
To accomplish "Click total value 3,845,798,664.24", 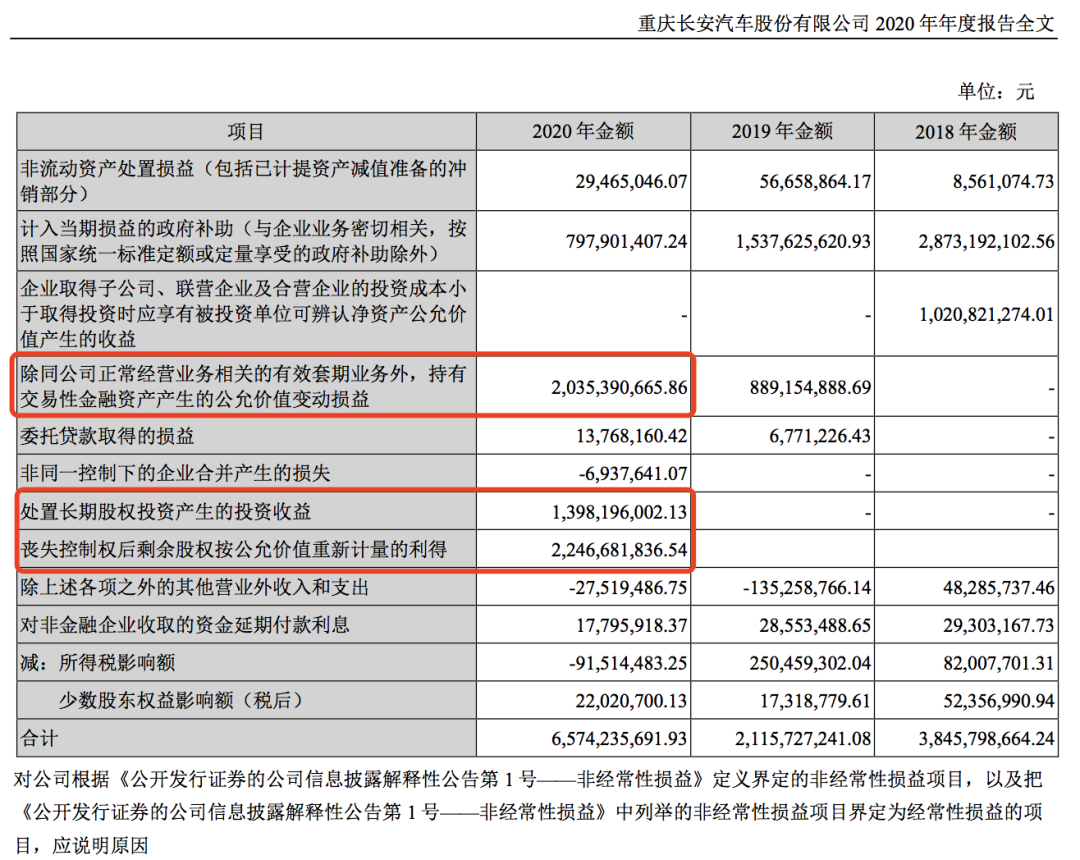I will pyautogui.click(x=986, y=739).
